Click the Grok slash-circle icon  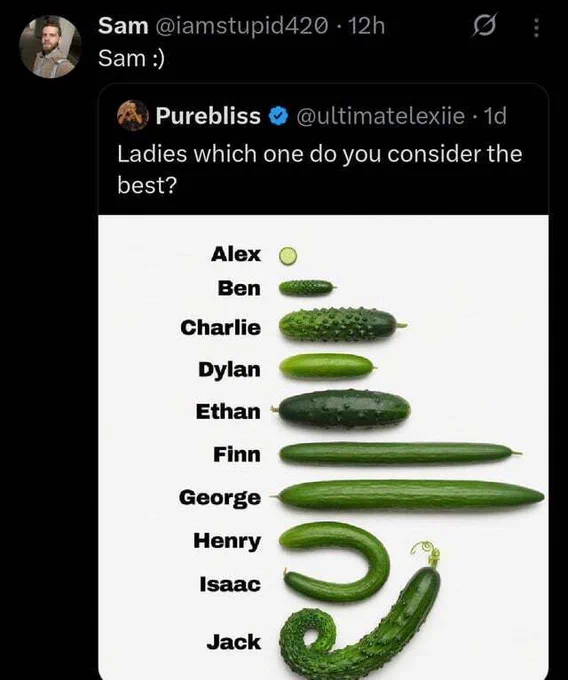coord(484,27)
